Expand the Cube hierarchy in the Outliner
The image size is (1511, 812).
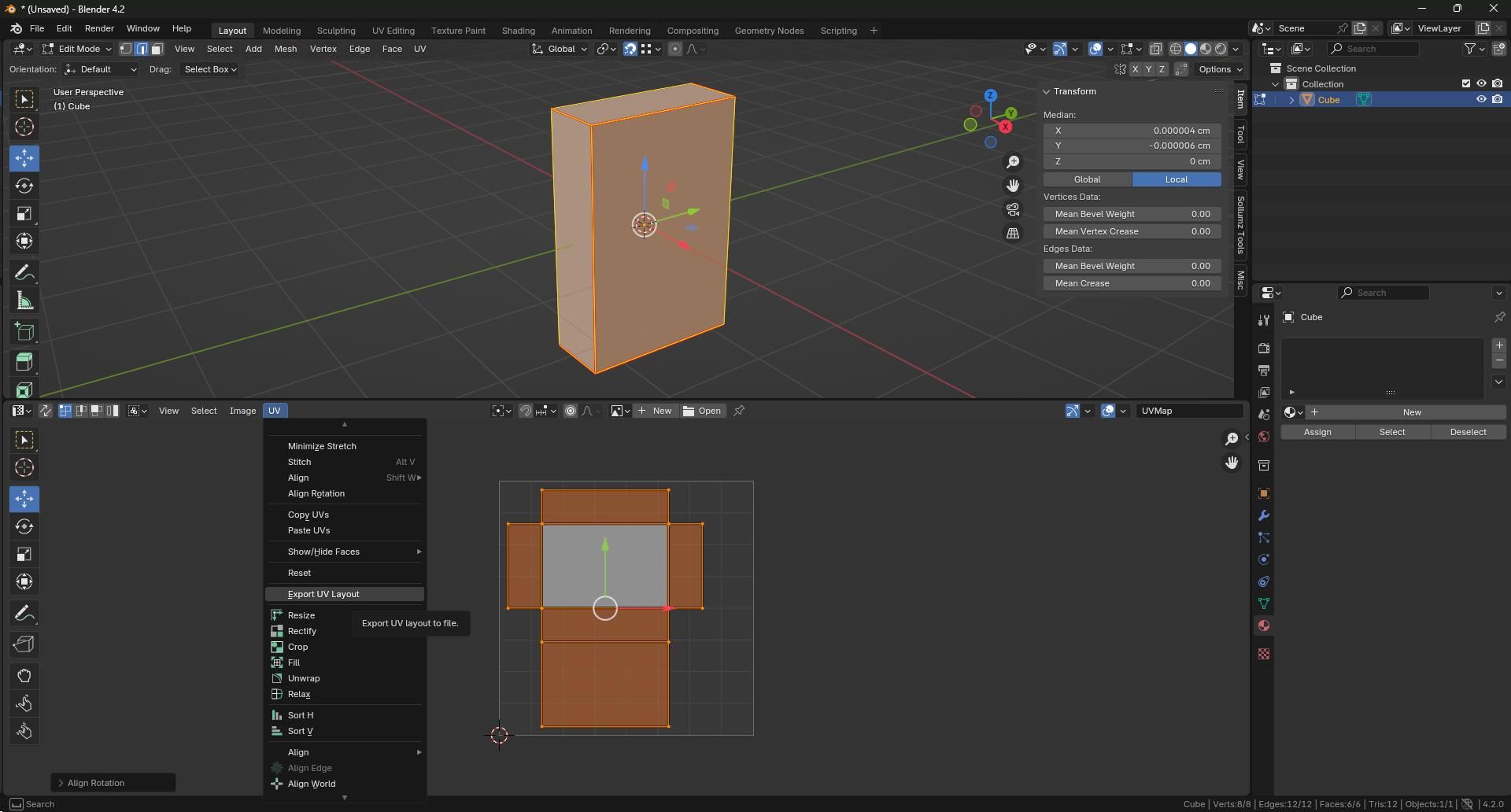pos(1291,99)
